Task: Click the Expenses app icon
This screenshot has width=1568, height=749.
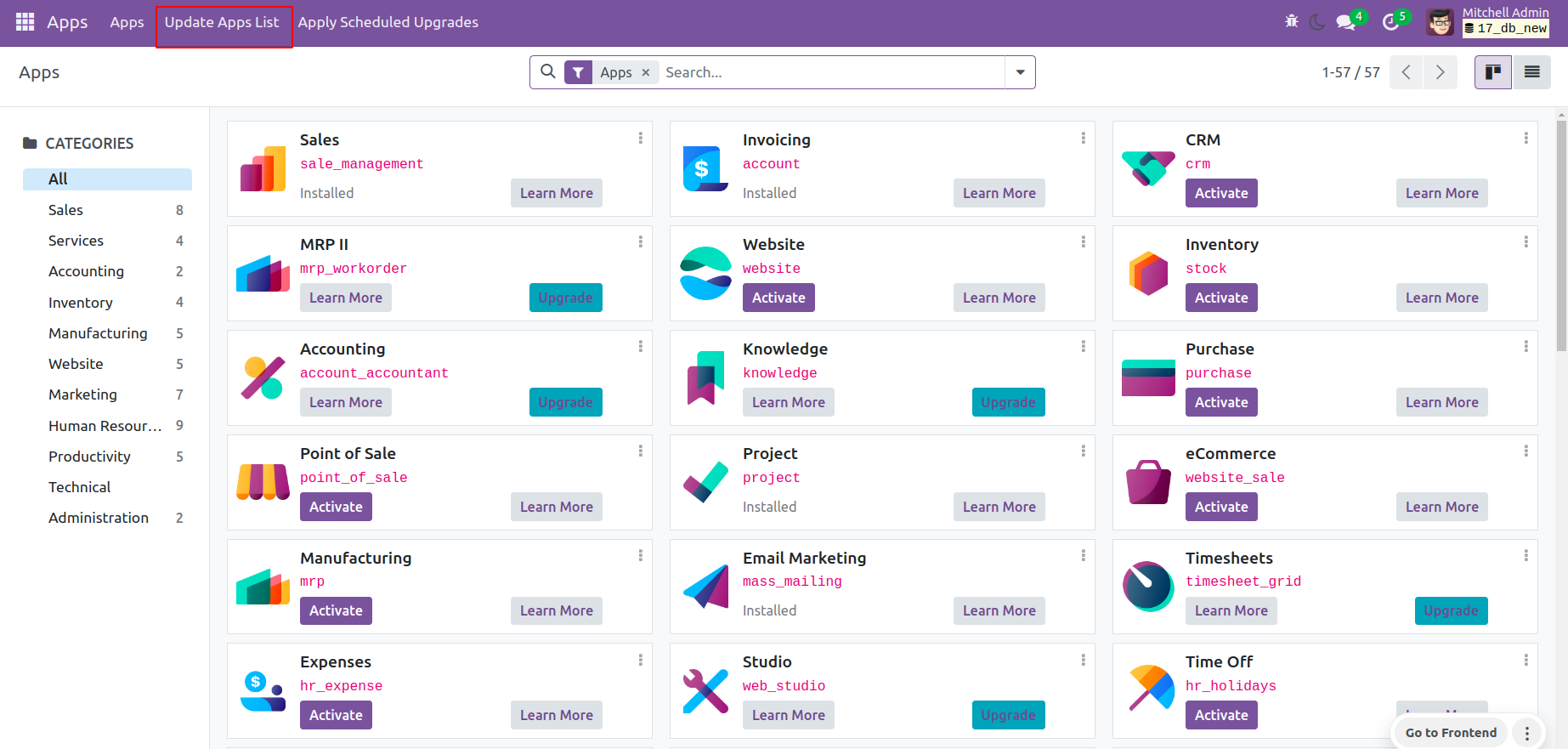Action: pos(263,691)
